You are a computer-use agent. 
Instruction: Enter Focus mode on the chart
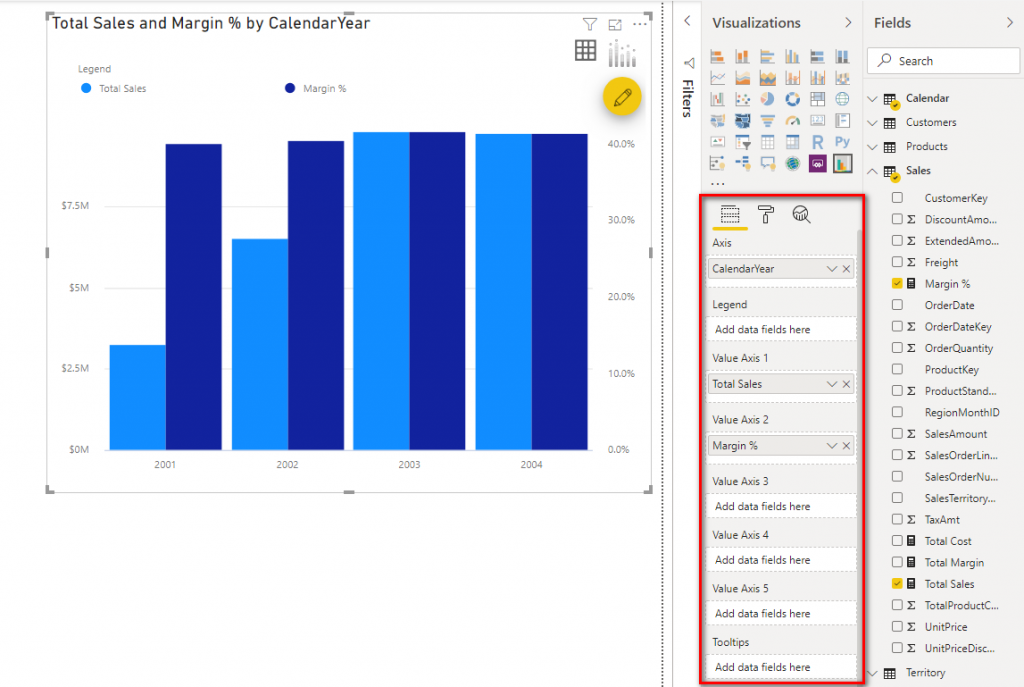[x=615, y=25]
